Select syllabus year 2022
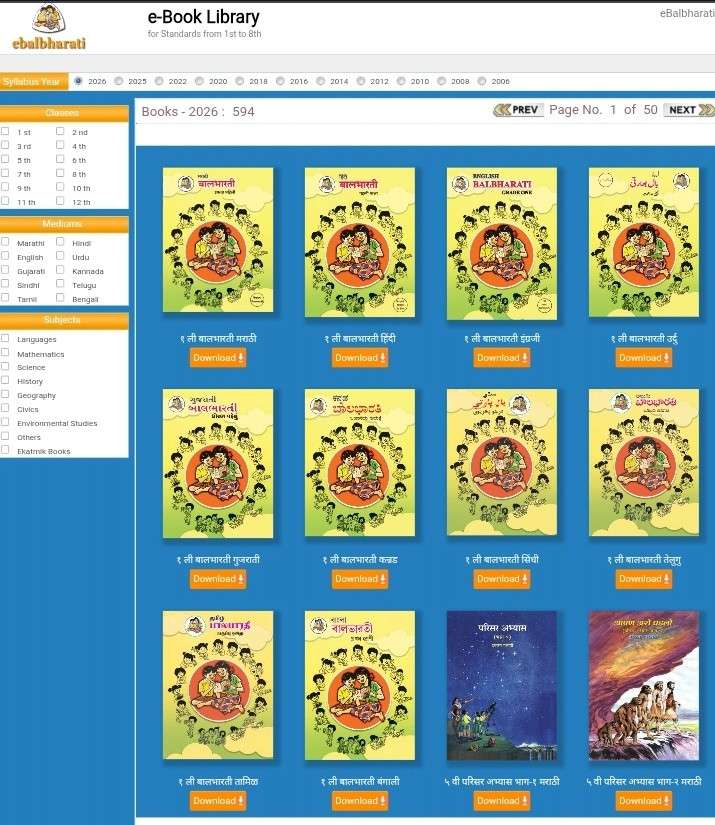715x825 pixels. point(159,81)
